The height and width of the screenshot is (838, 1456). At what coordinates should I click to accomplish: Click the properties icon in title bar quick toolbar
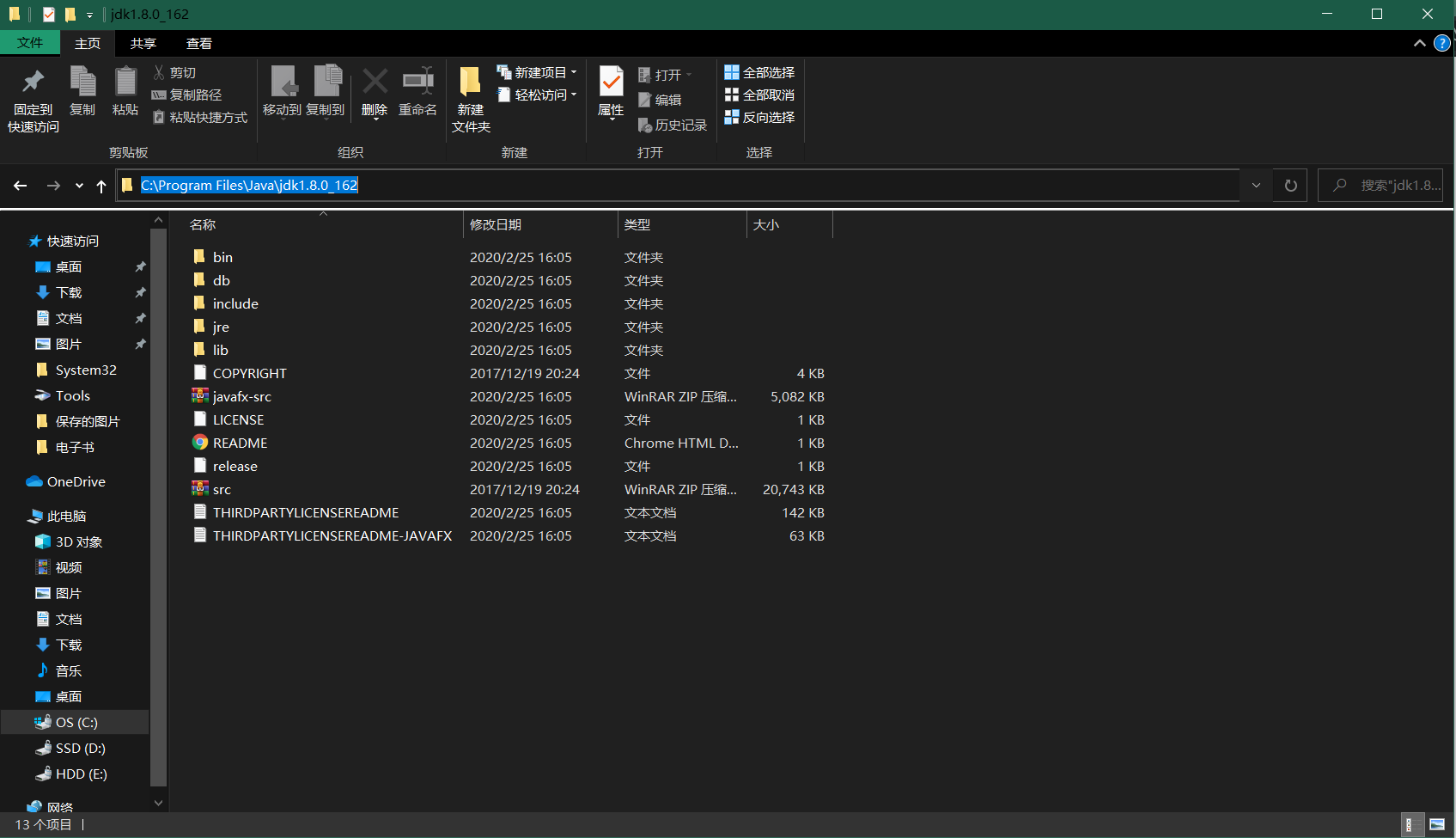click(49, 14)
